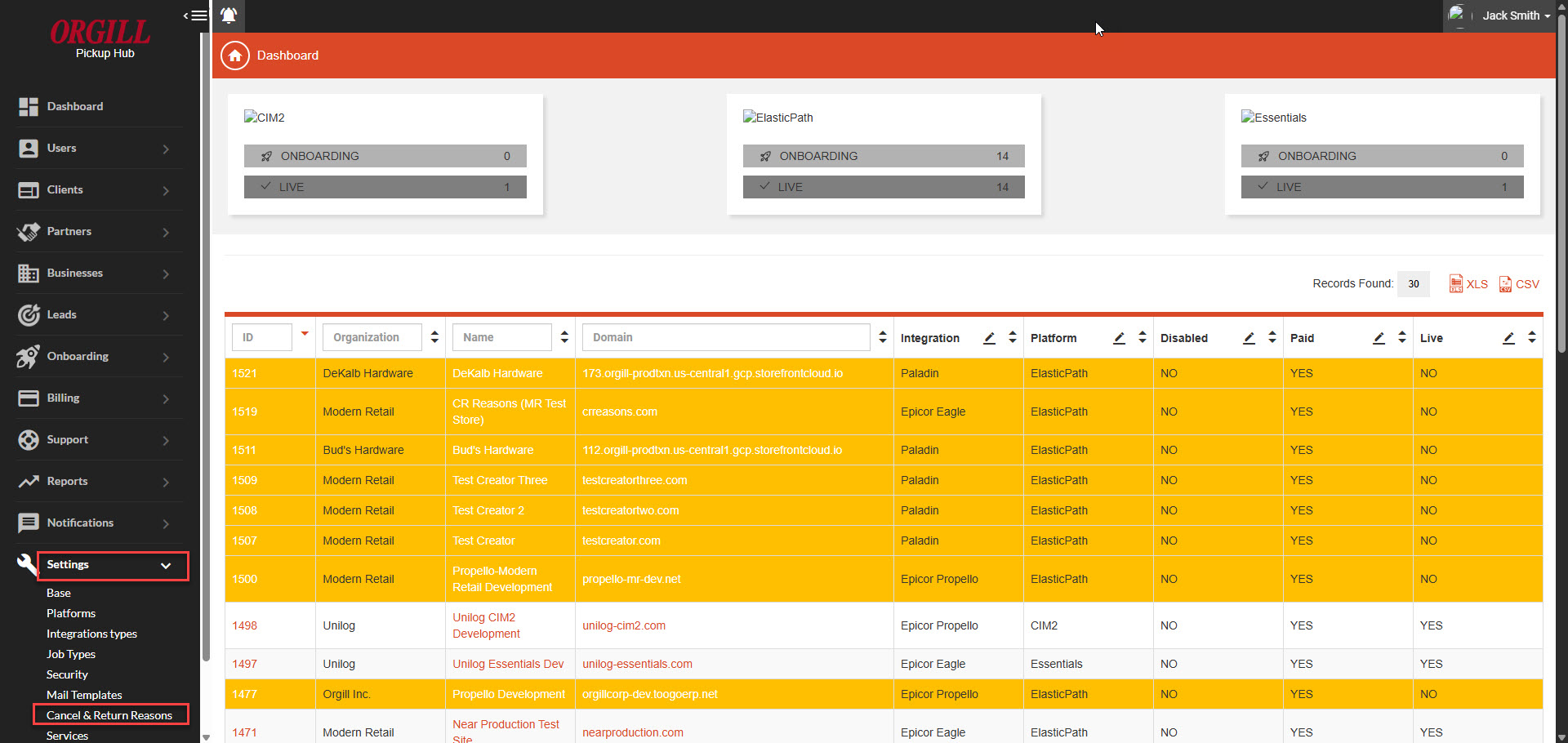
Task: Expand the Billing menu
Action: (166, 398)
